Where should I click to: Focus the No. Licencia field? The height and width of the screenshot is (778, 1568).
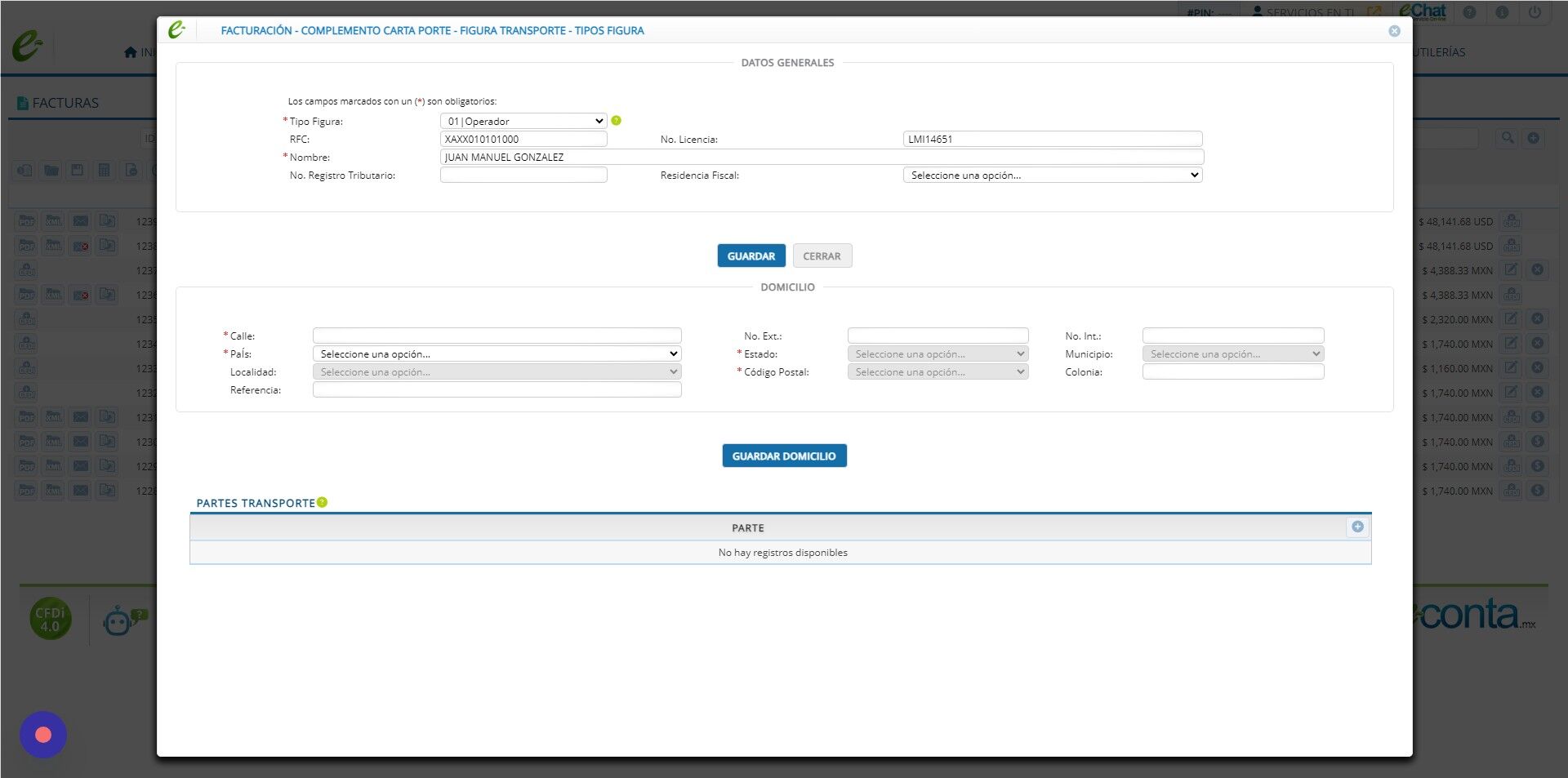pyautogui.click(x=1053, y=139)
